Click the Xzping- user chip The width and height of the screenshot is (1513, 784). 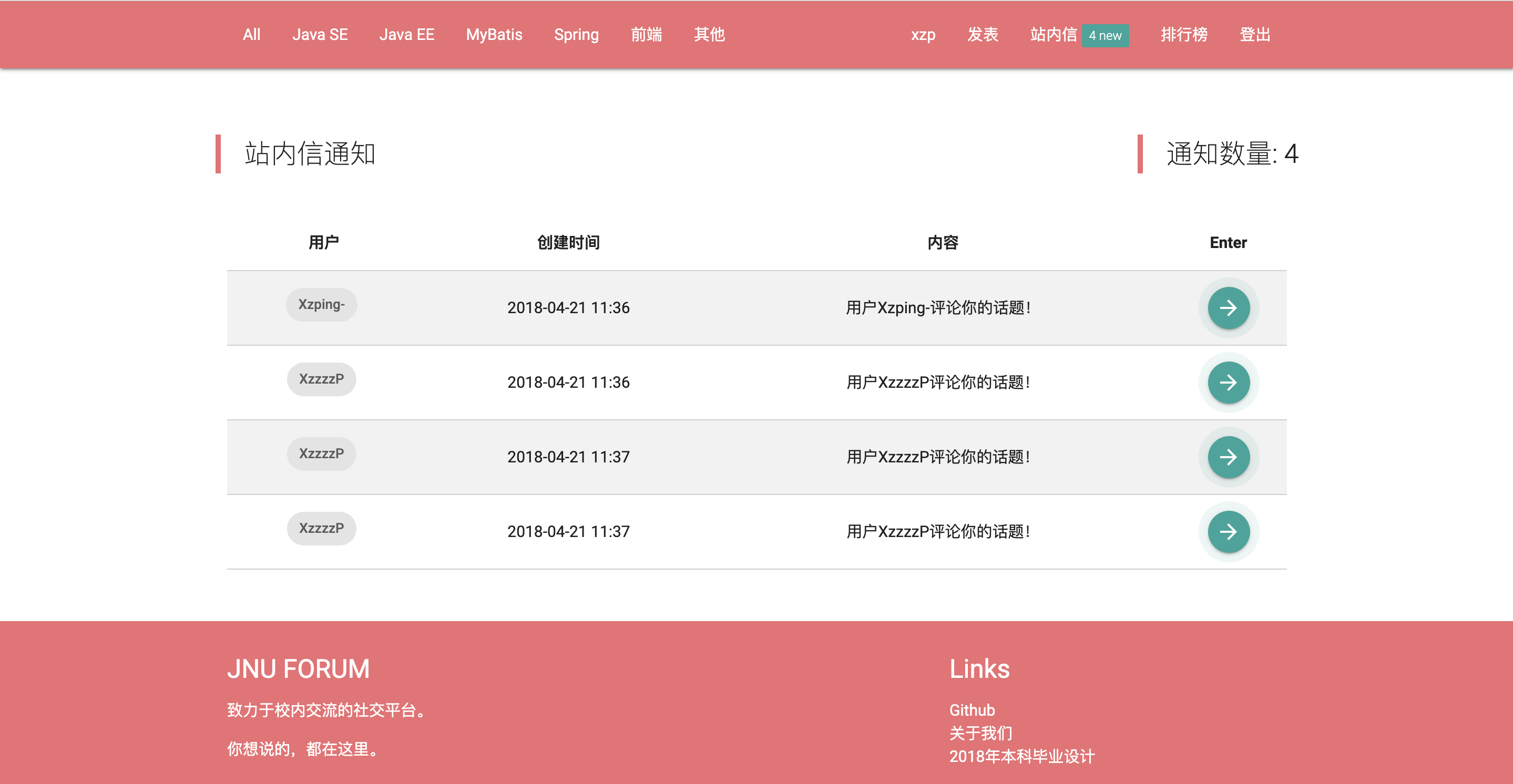click(x=321, y=304)
